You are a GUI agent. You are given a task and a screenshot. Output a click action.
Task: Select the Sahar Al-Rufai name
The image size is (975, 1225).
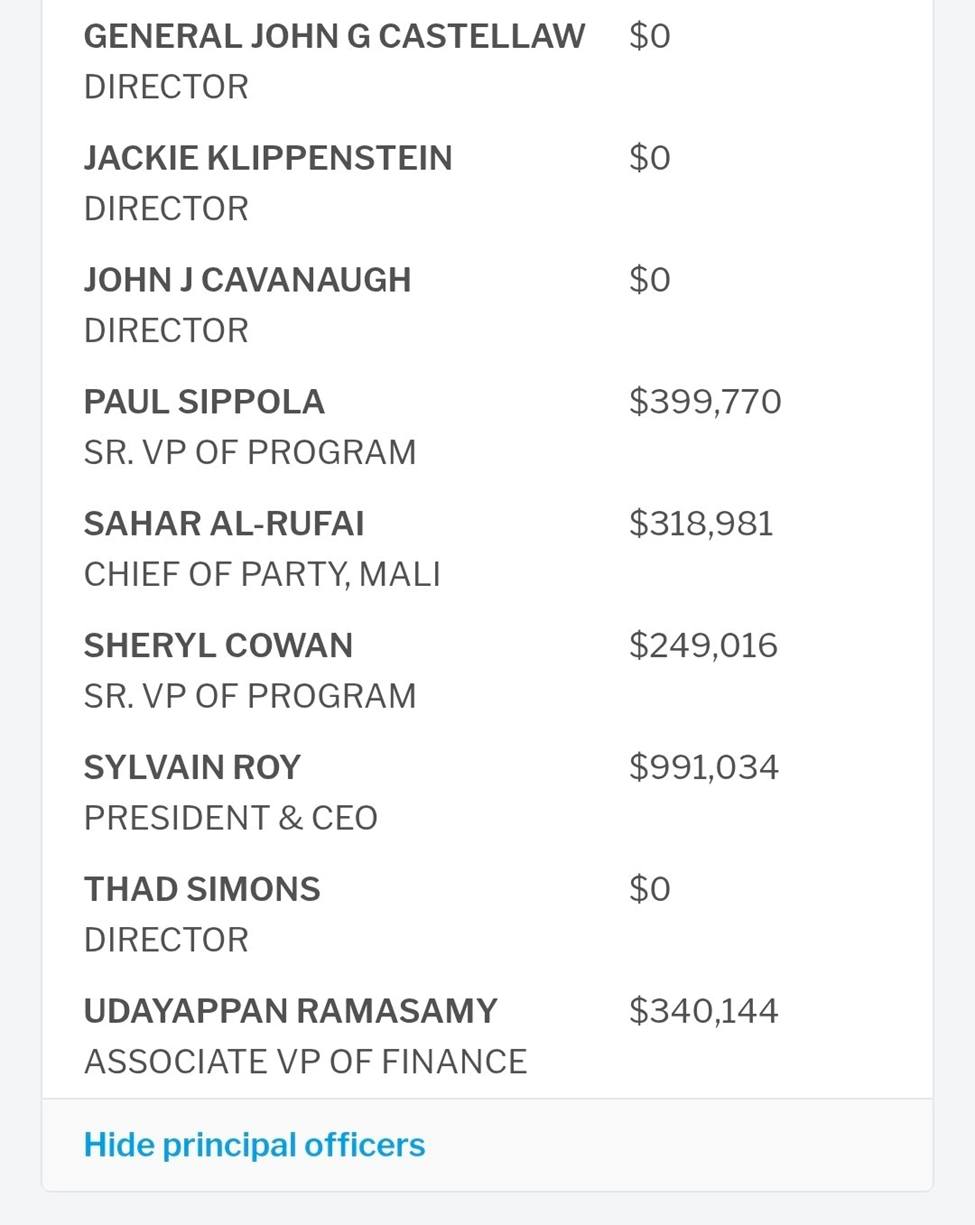click(x=224, y=524)
